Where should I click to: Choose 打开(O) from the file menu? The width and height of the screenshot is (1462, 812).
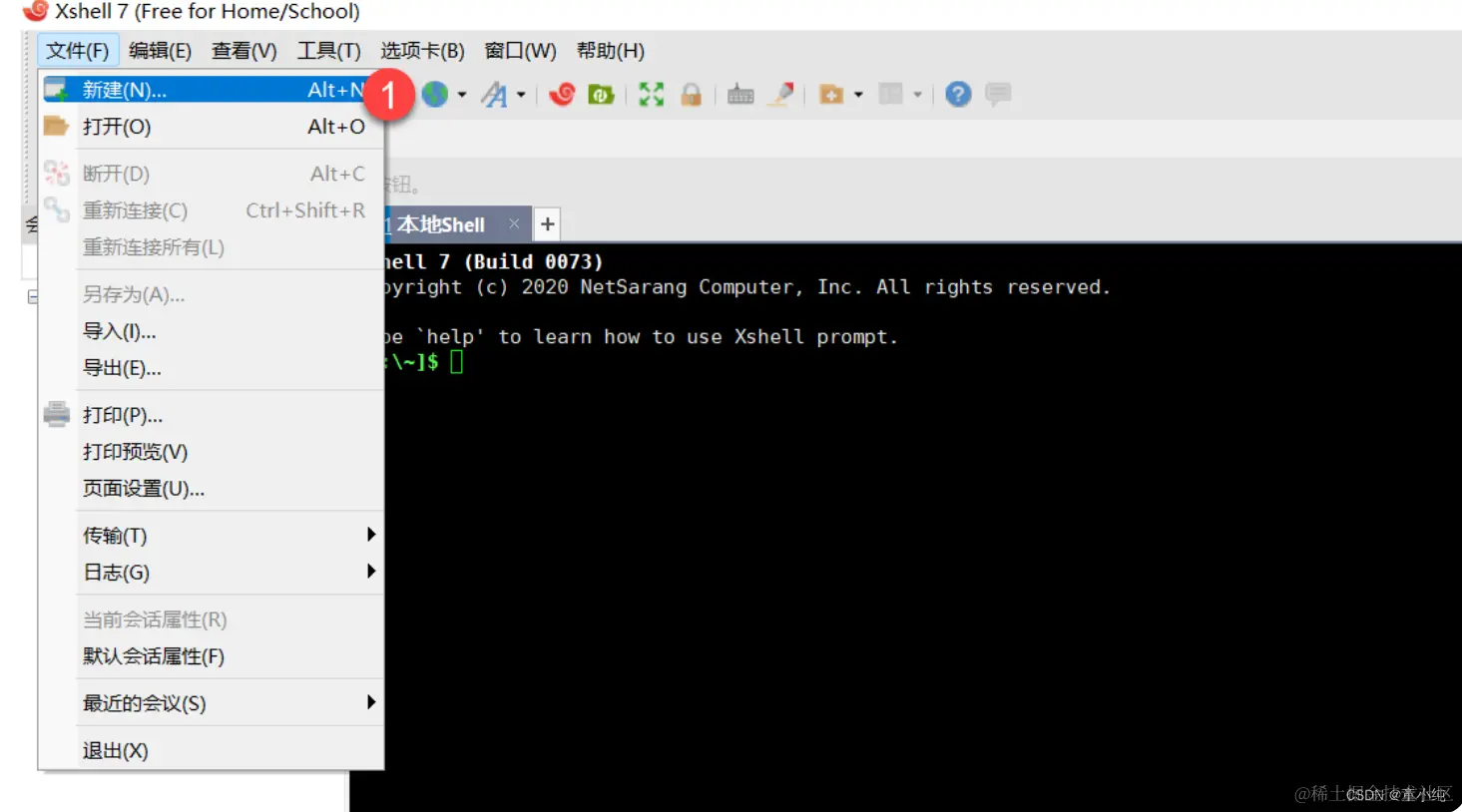(x=211, y=127)
